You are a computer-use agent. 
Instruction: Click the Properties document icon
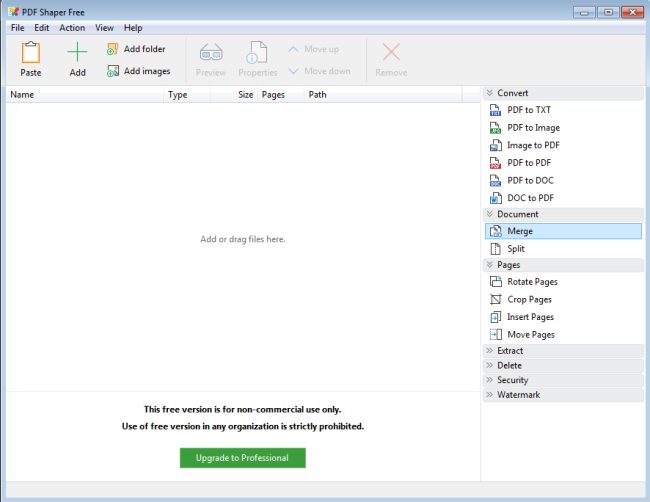[257, 52]
